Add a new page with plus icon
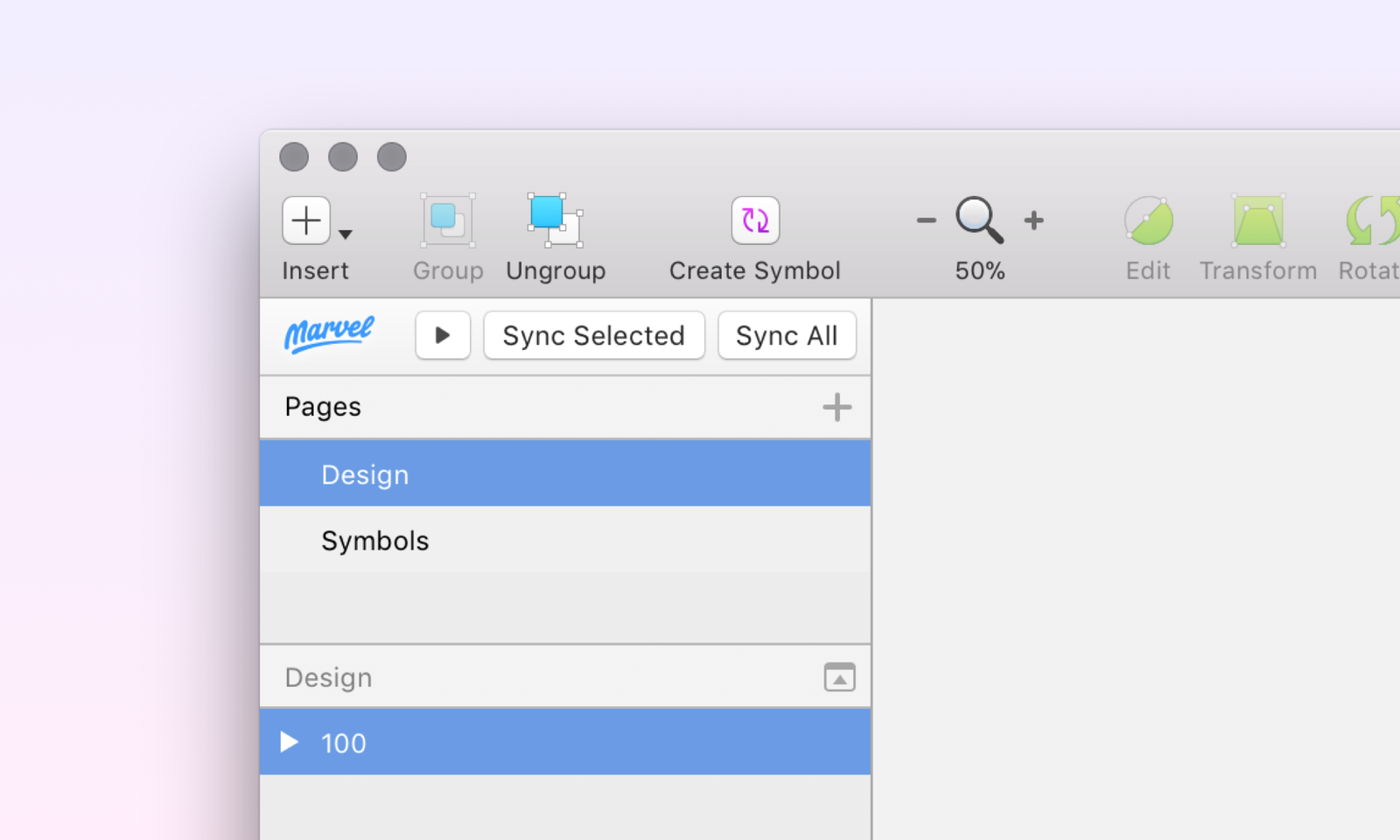Screen dimensions: 1400x840 (x=836, y=407)
